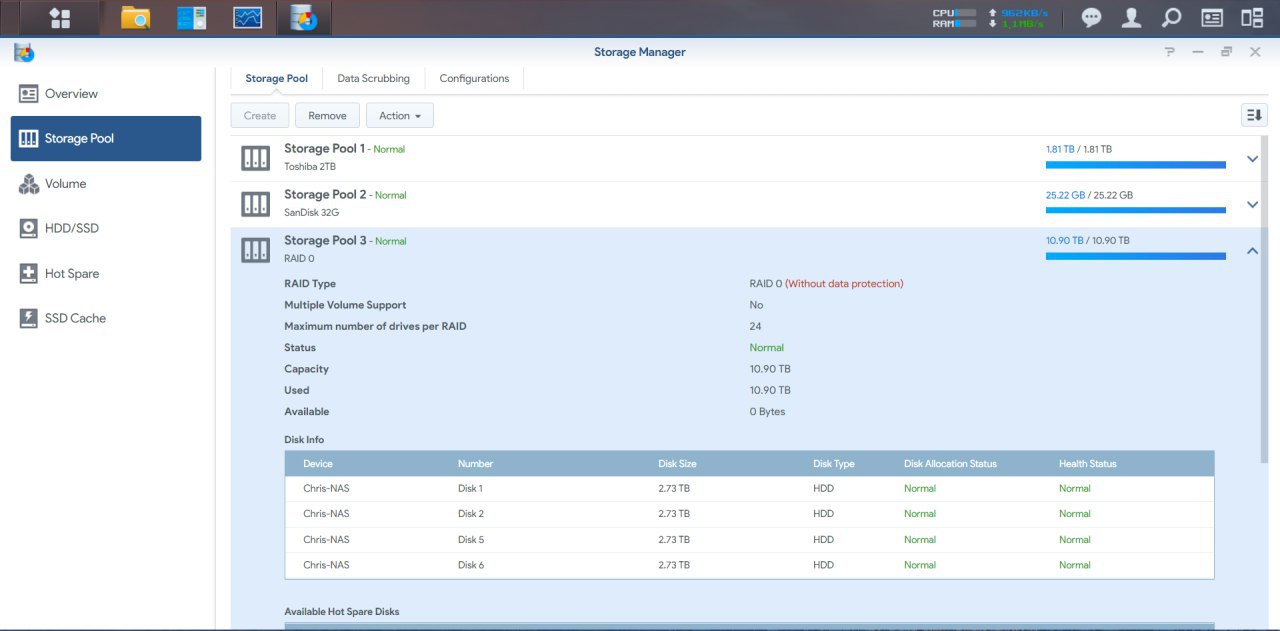Switch to the Configurations tab

[474, 78]
